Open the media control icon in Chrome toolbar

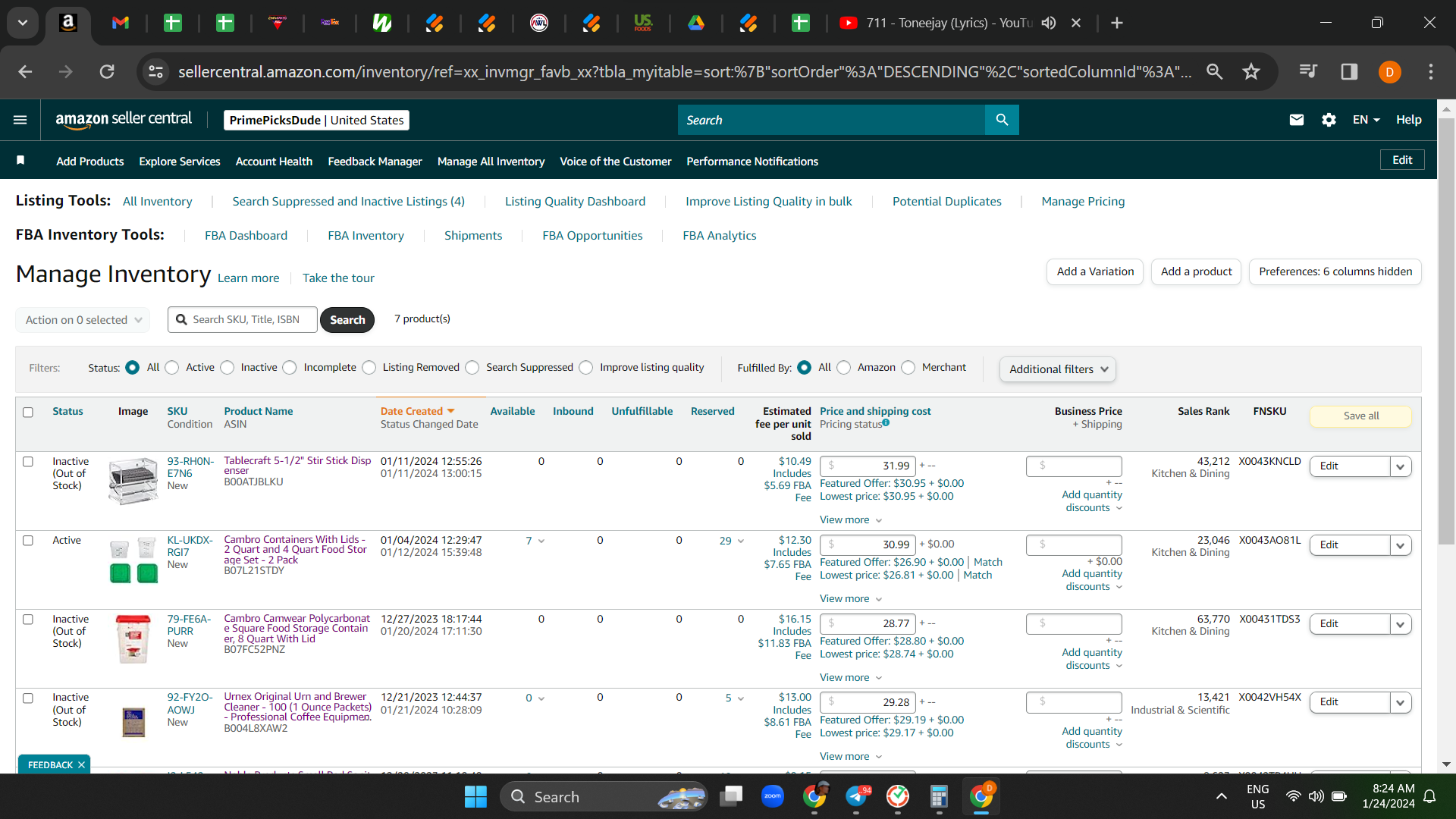[x=1308, y=71]
